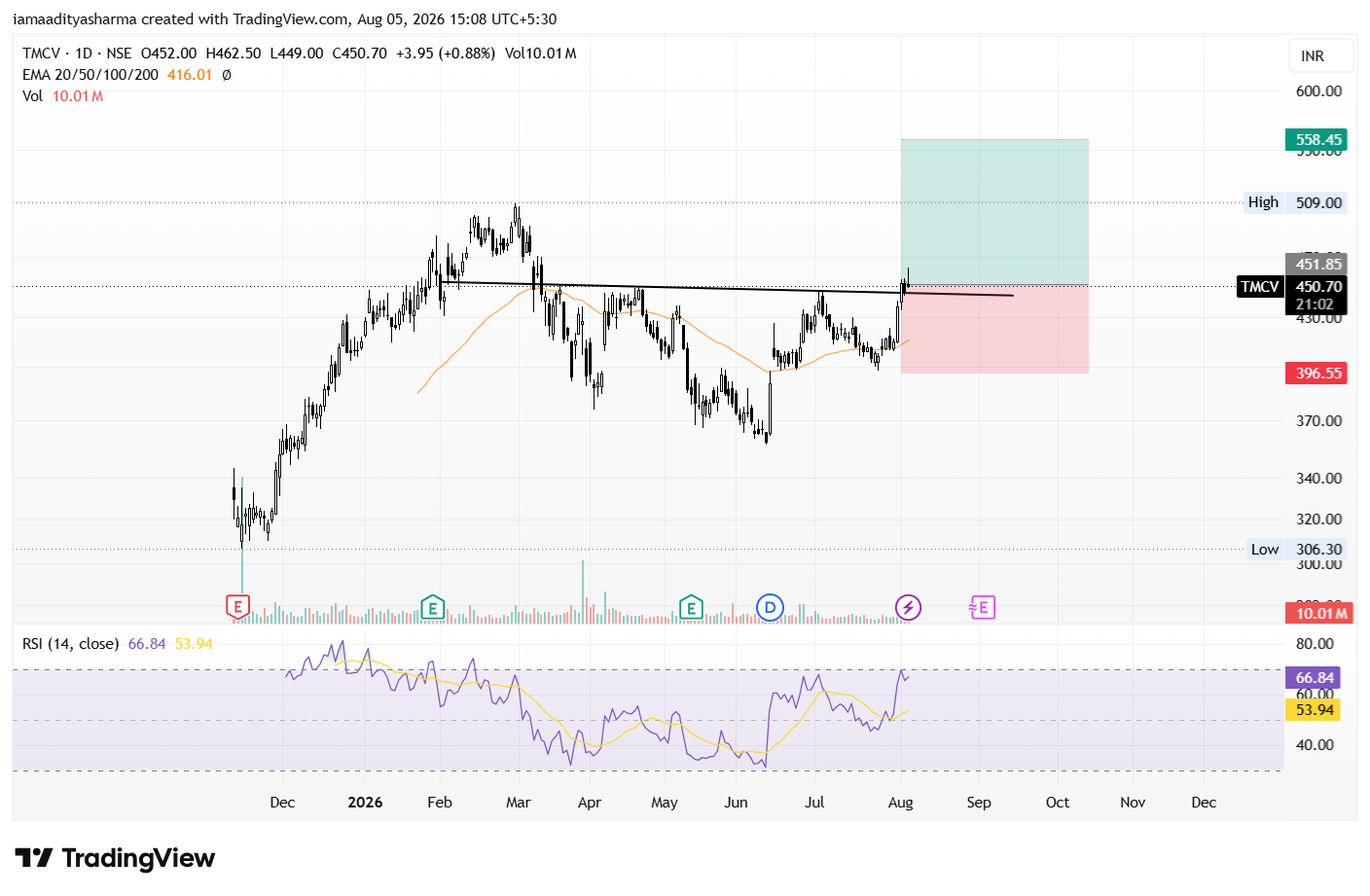Click the Ø symbol beside the EMA value
The width and height of the screenshot is (1370, 896).
(x=227, y=75)
